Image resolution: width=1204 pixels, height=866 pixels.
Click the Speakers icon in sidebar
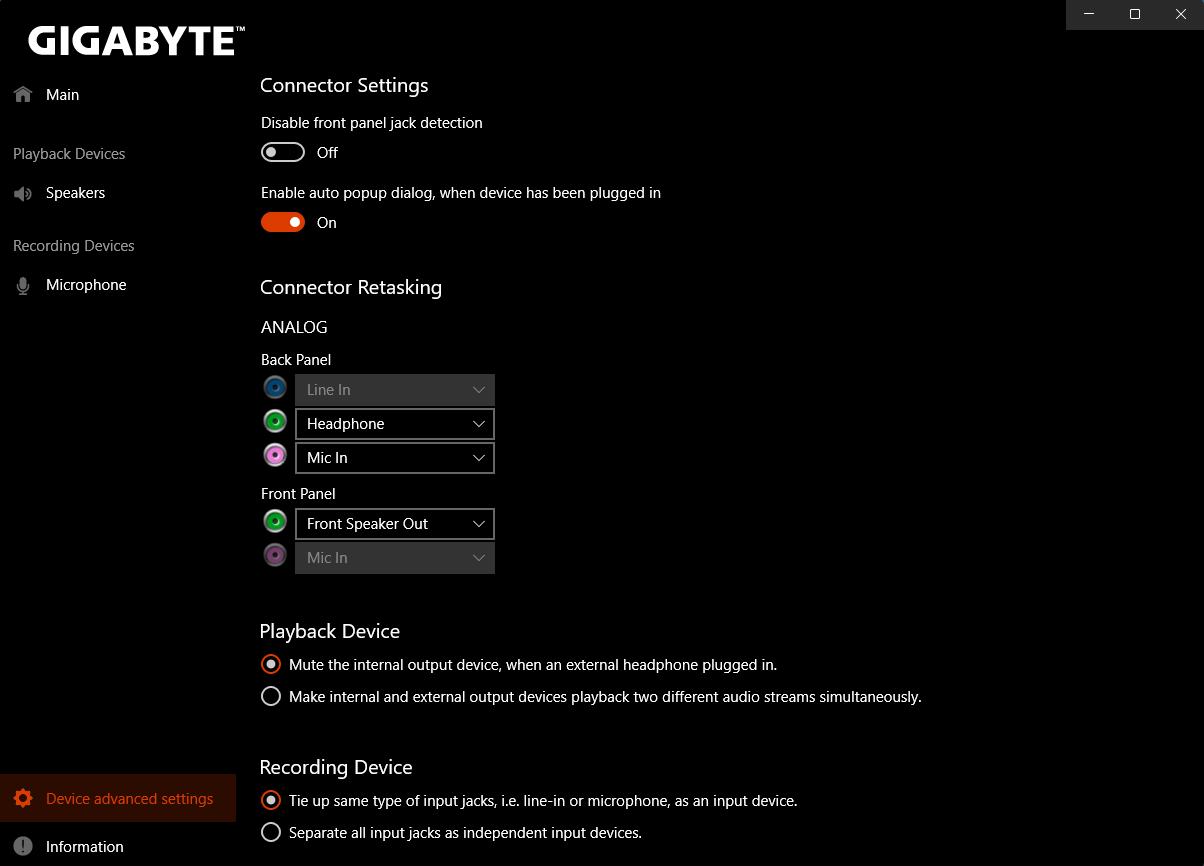[23, 194]
